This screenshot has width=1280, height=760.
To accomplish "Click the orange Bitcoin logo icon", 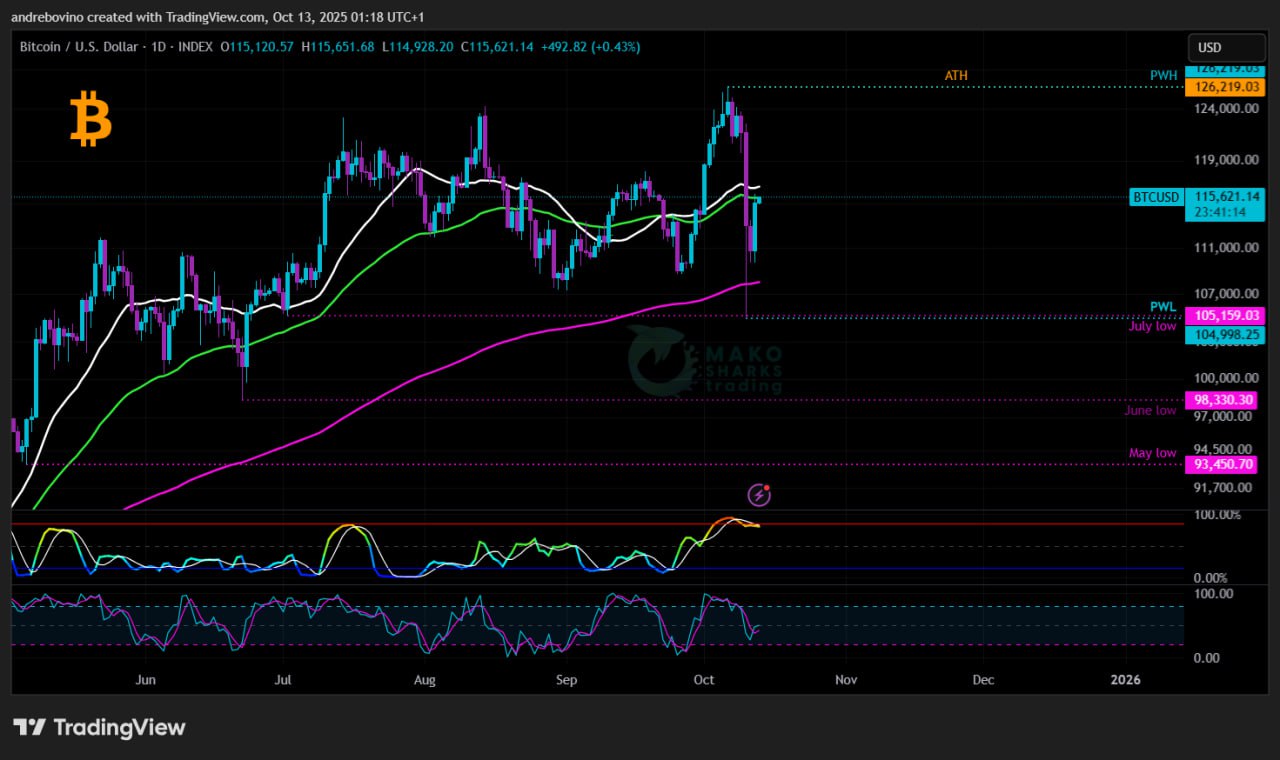I will 90,119.
